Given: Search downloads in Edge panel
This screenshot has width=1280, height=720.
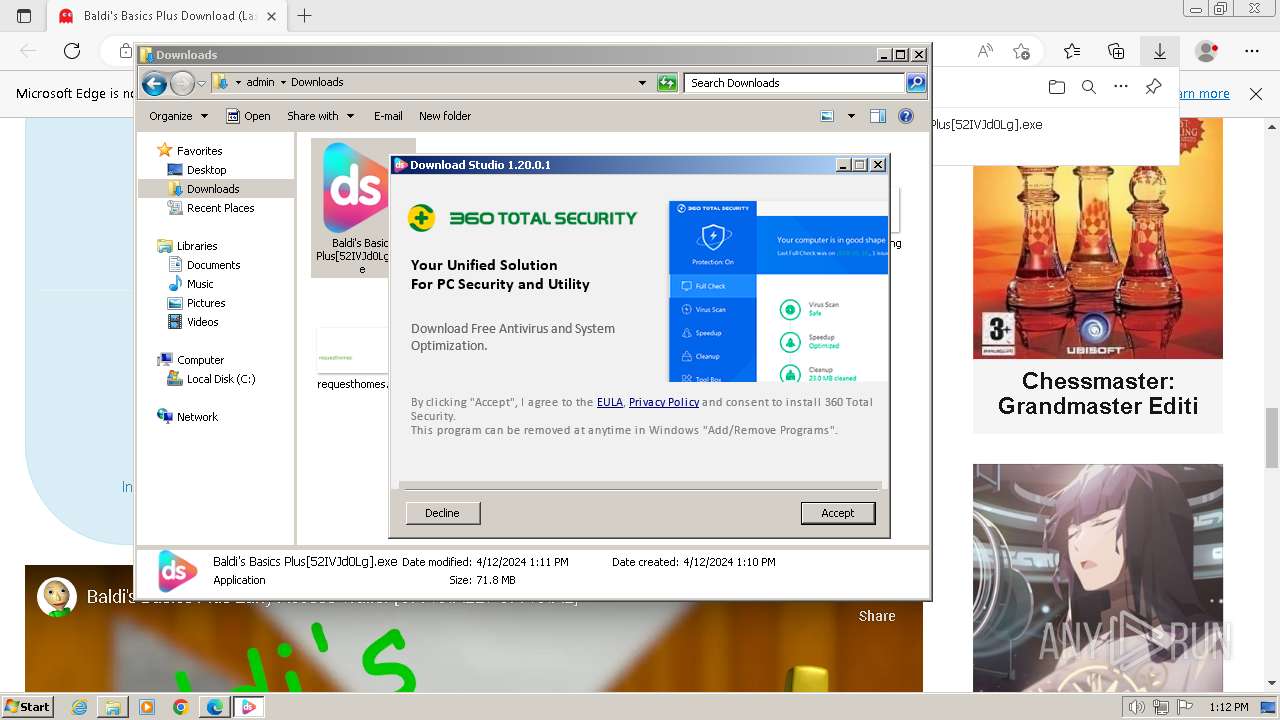Looking at the screenshot, I should click(1089, 87).
